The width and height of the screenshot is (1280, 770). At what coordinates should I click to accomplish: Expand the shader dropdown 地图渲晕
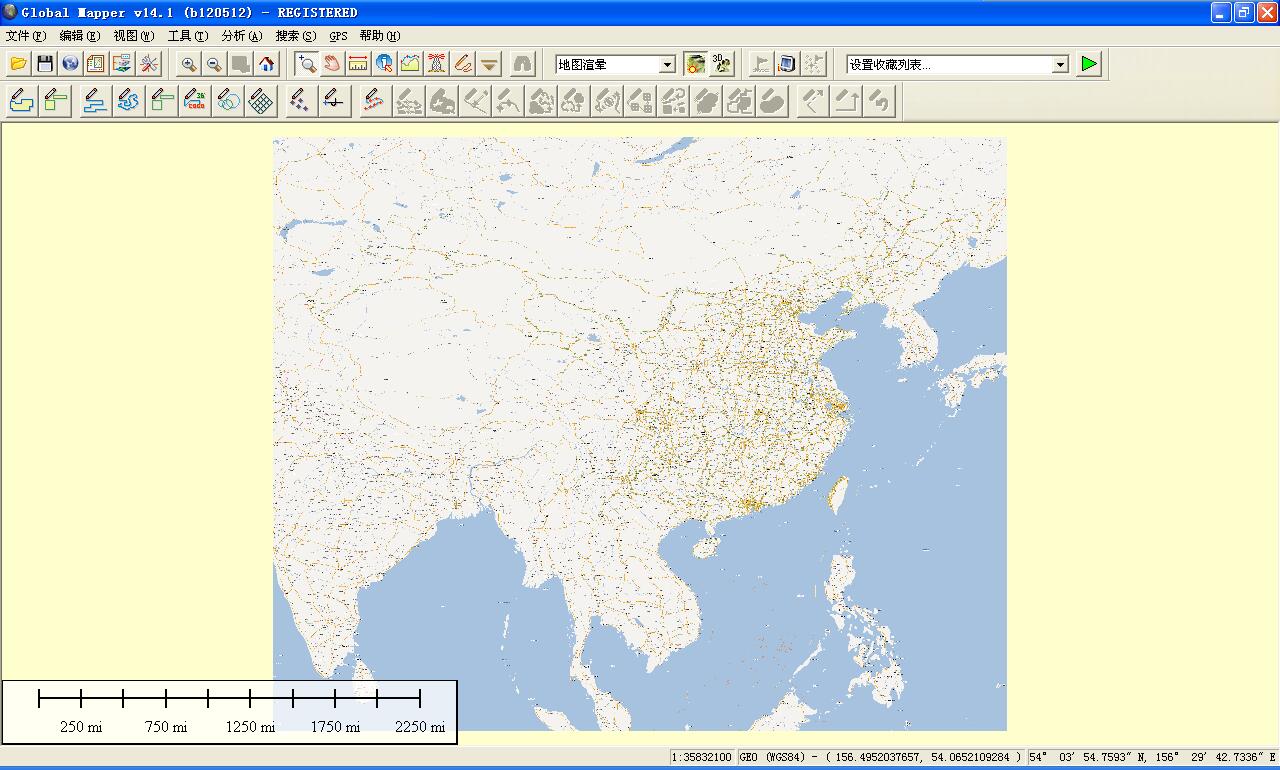[x=667, y=64]
